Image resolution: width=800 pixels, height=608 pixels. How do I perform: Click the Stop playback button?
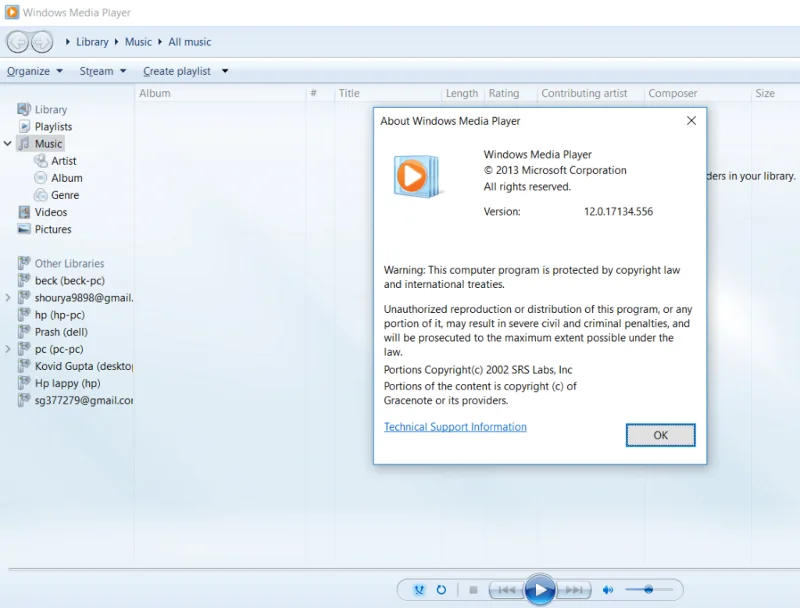pos(472,590)
